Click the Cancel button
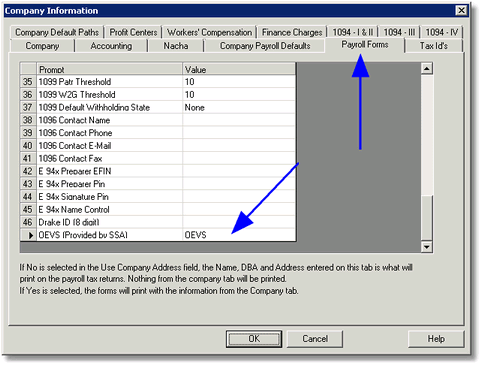 [315, 339]
